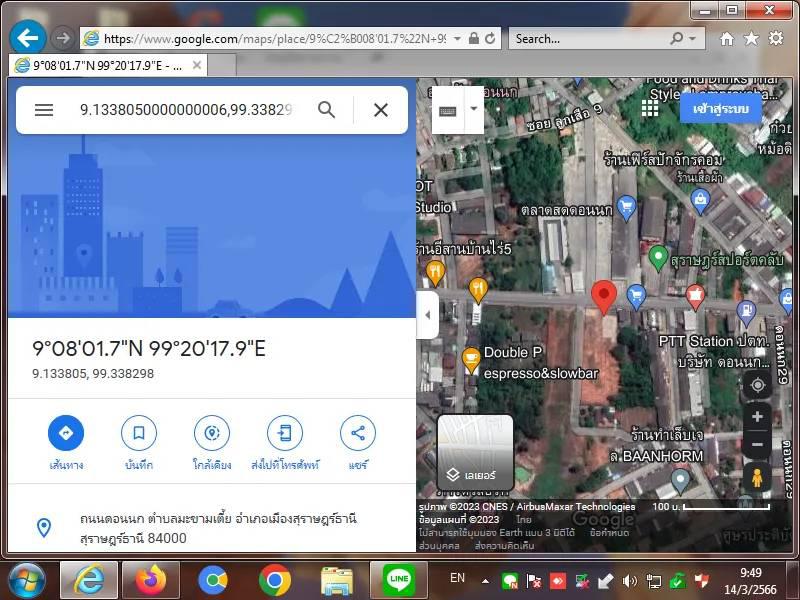This screenshot has height=600, width=800.
Task: Click the Google Maps search magnifier button
Action: [x=327, y=110]
